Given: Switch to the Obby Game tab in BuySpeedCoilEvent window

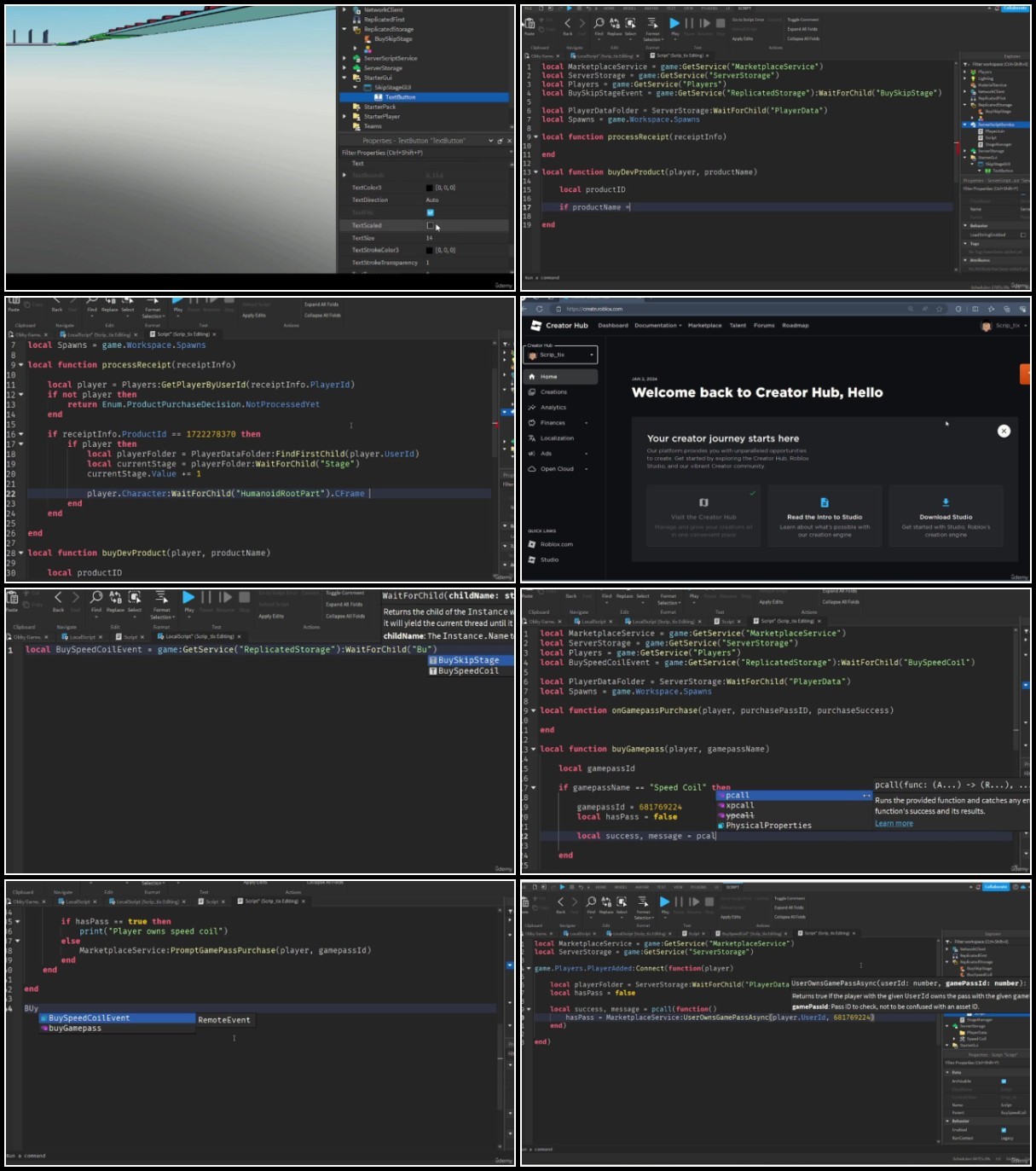Looking at the screenshot, I should (26, 636).
